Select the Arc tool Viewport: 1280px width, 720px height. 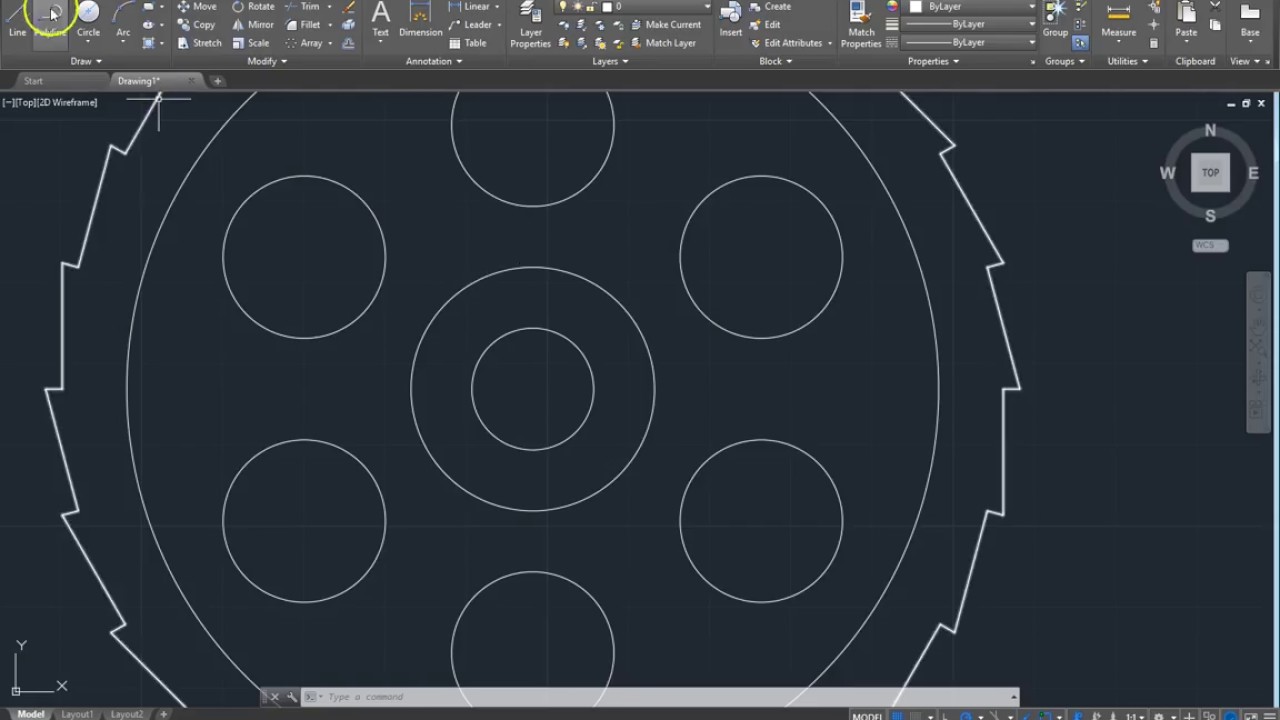click(123, 20)
